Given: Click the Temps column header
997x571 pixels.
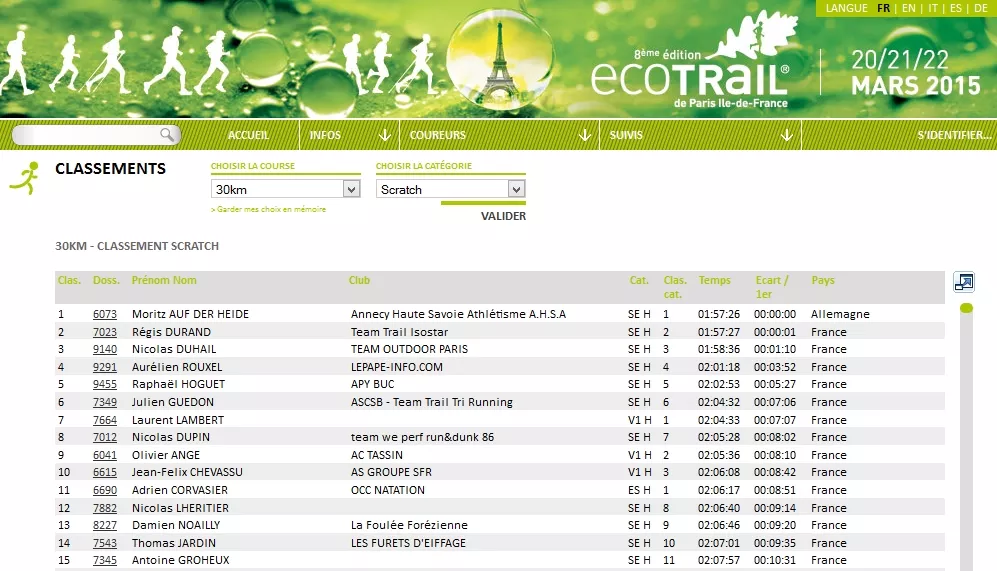Looking at the screenshot, I should click(x=715, y=280).
